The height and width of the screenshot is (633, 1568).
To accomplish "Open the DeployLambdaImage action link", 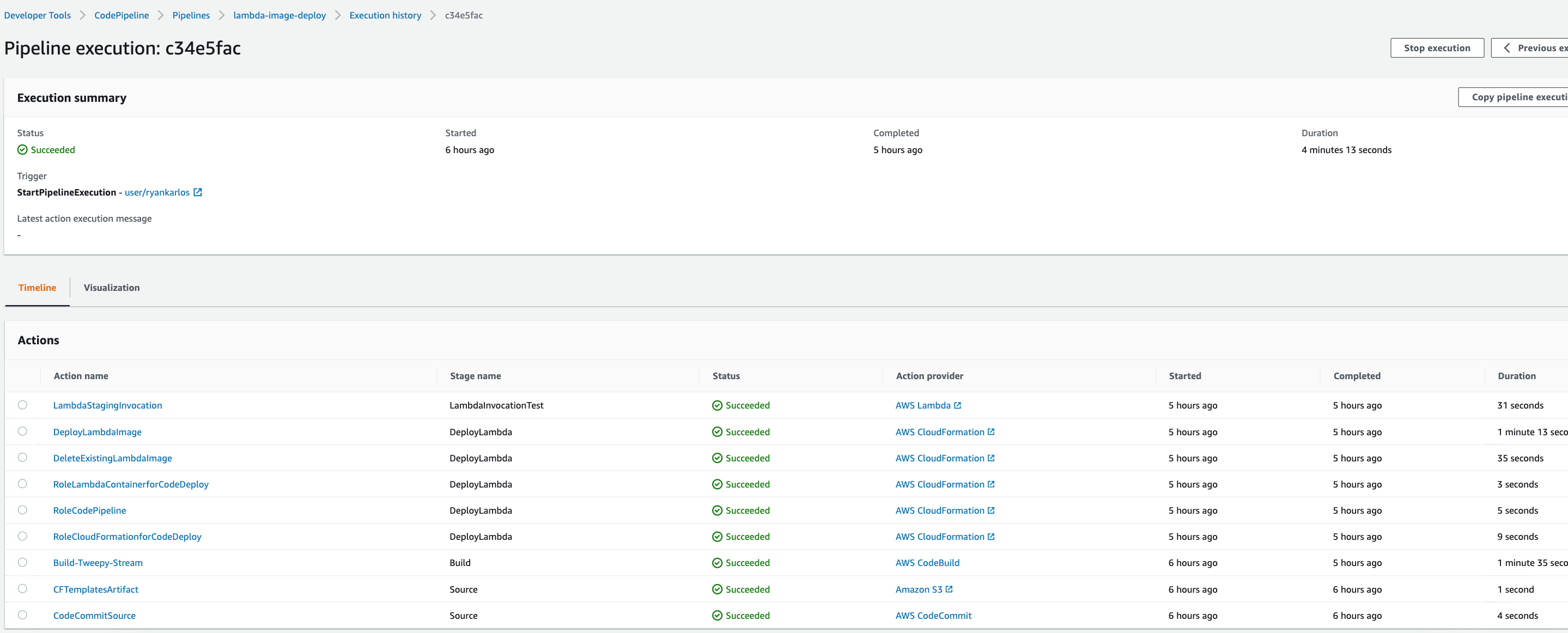I will point(98,431).
